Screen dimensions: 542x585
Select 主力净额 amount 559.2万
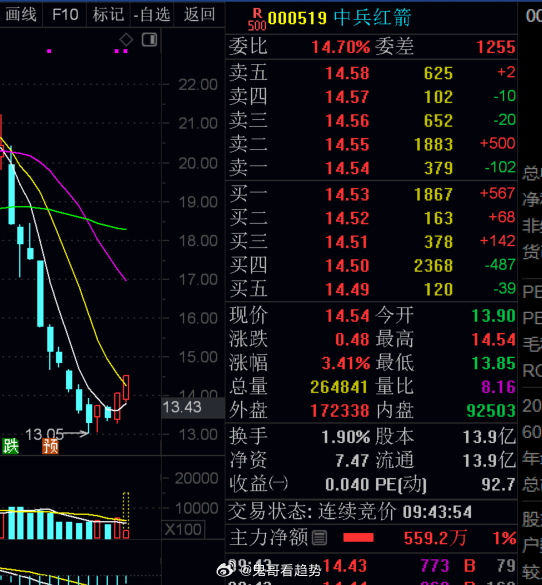pos(435,538)
